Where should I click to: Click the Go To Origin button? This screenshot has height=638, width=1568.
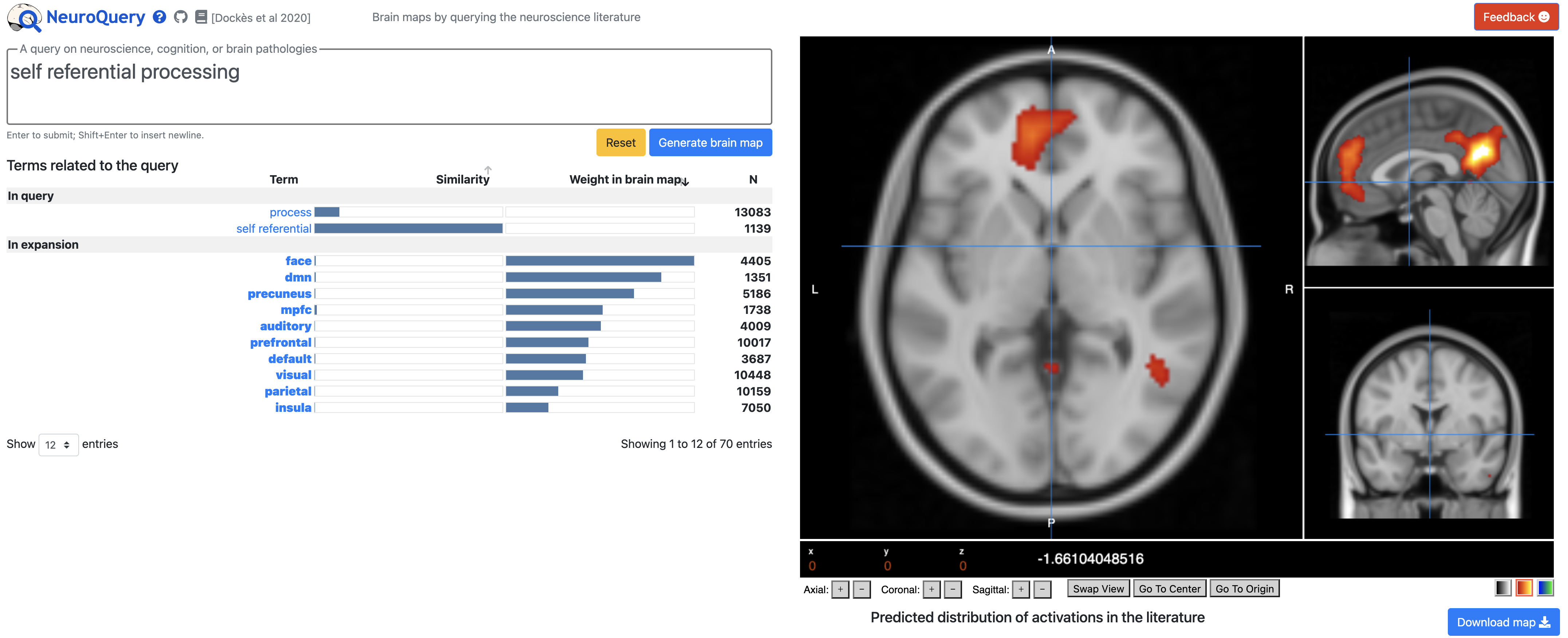coord(1244,589)
